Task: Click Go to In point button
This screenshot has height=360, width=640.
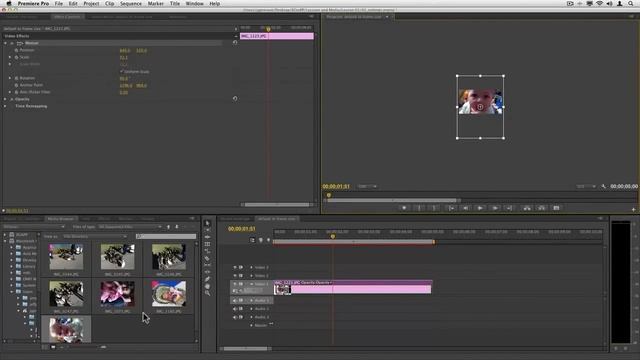Action: (x=451, y=208)
